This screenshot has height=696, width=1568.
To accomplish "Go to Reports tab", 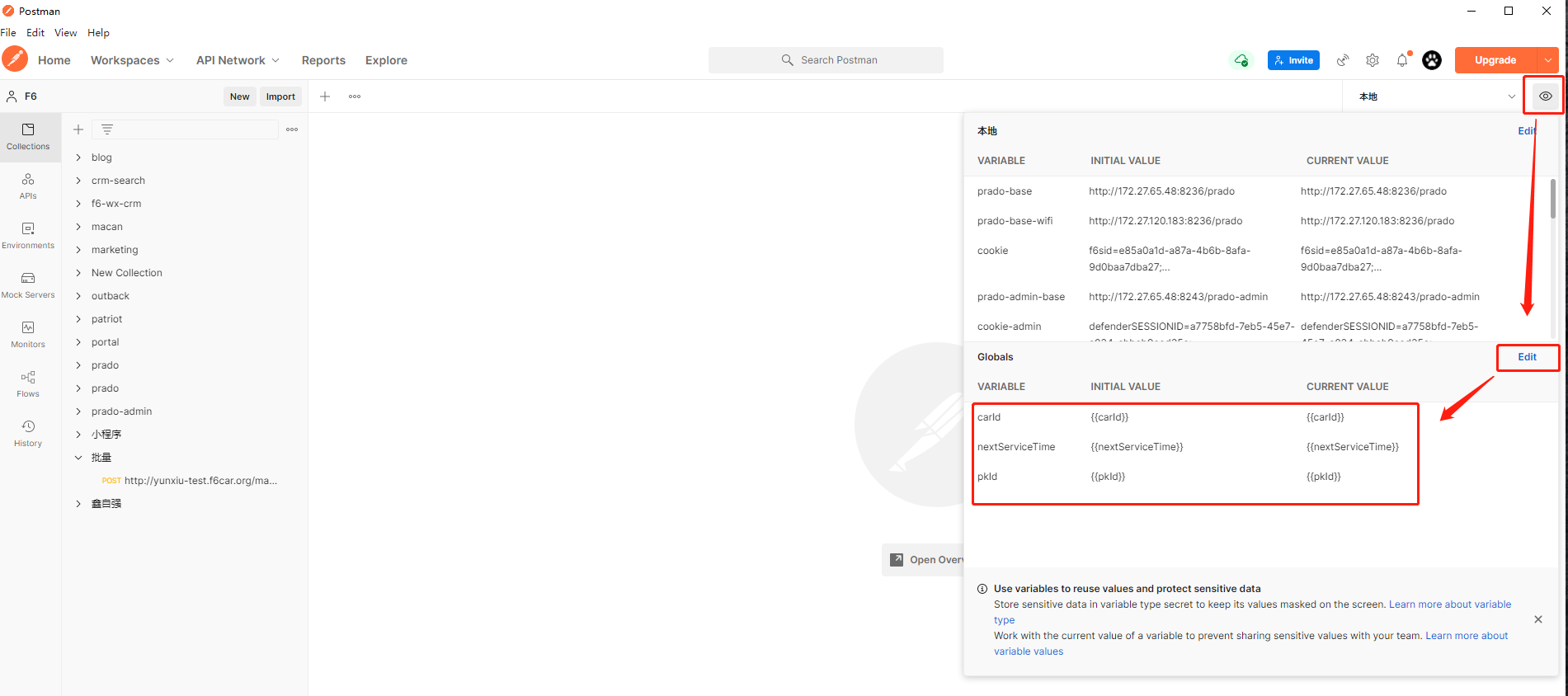I will 323,60.
